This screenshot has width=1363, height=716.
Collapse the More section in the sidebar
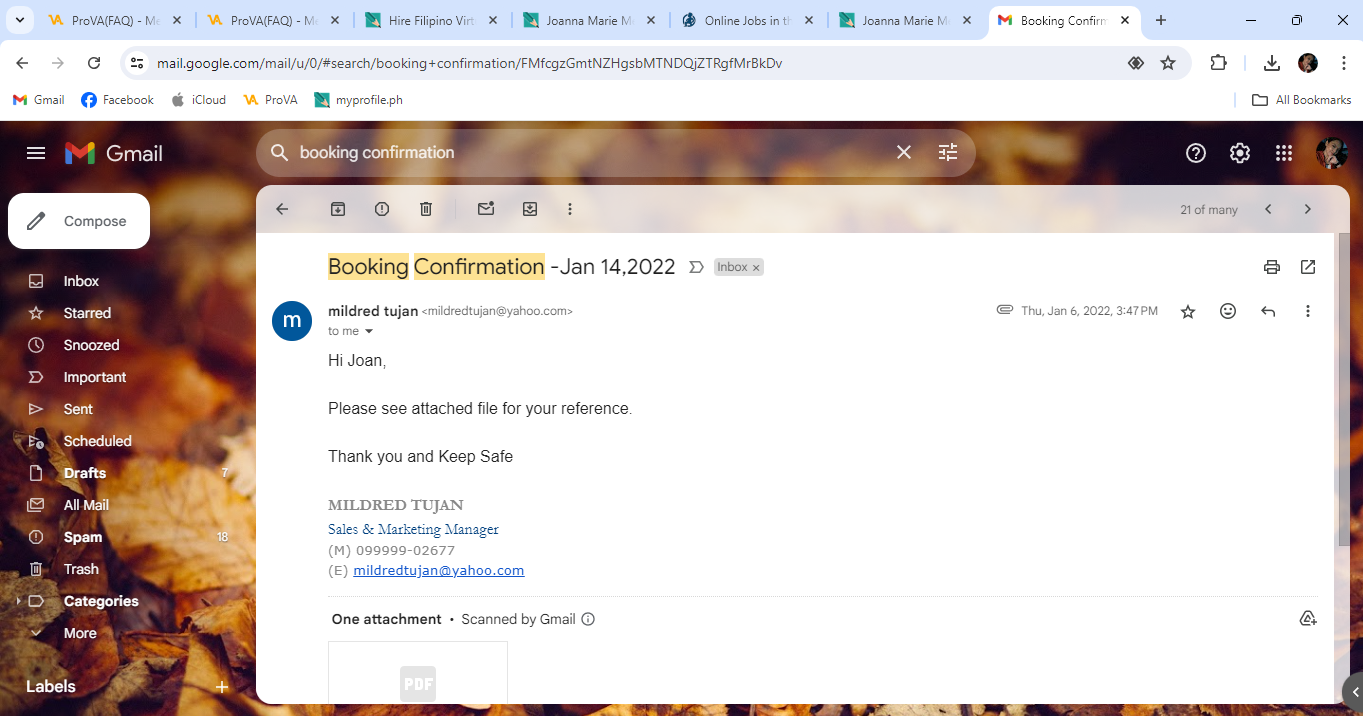click(x=80, y=633)
